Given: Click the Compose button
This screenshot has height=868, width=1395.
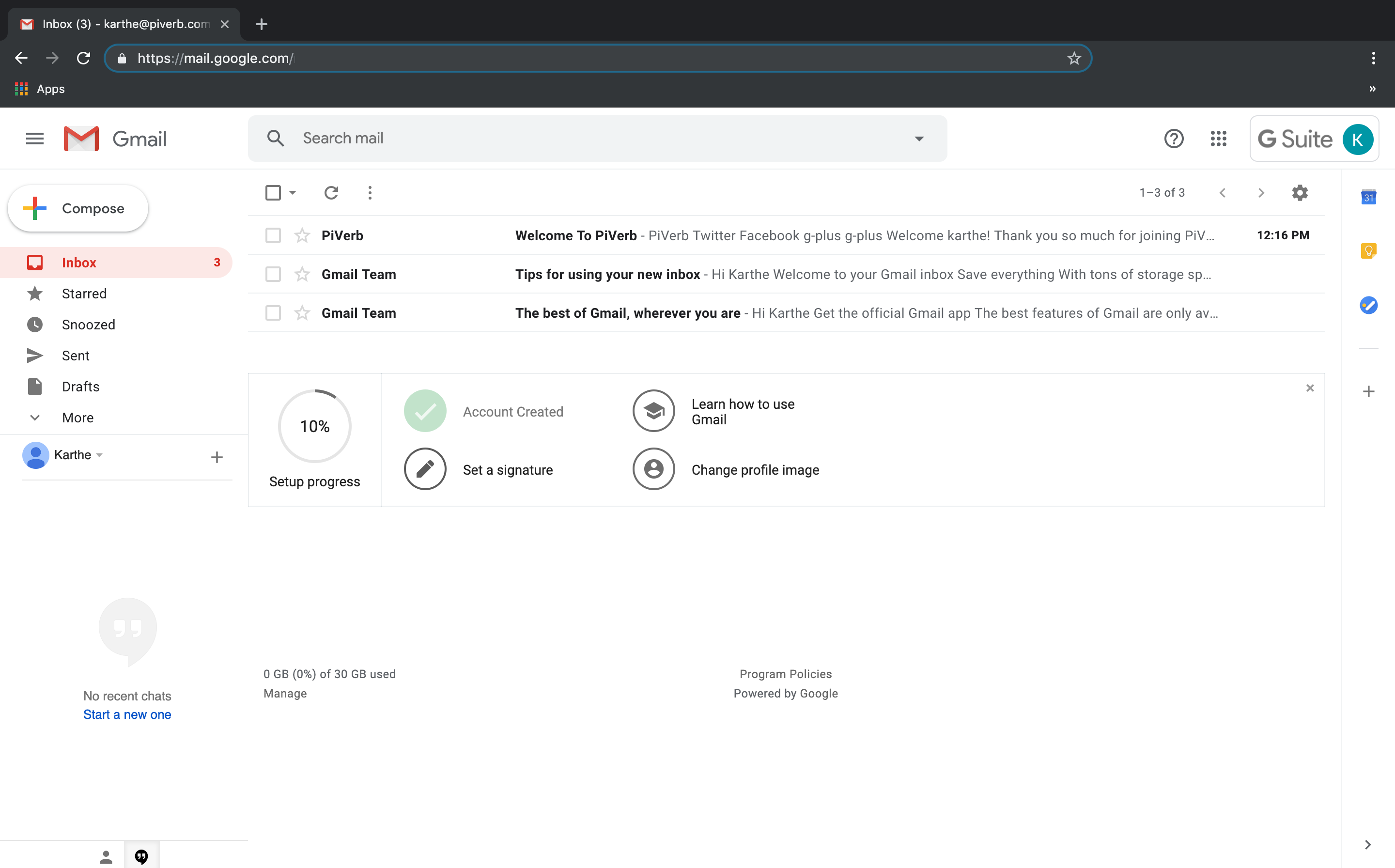Looking at the screenshot, I should [x=78, y=208].
